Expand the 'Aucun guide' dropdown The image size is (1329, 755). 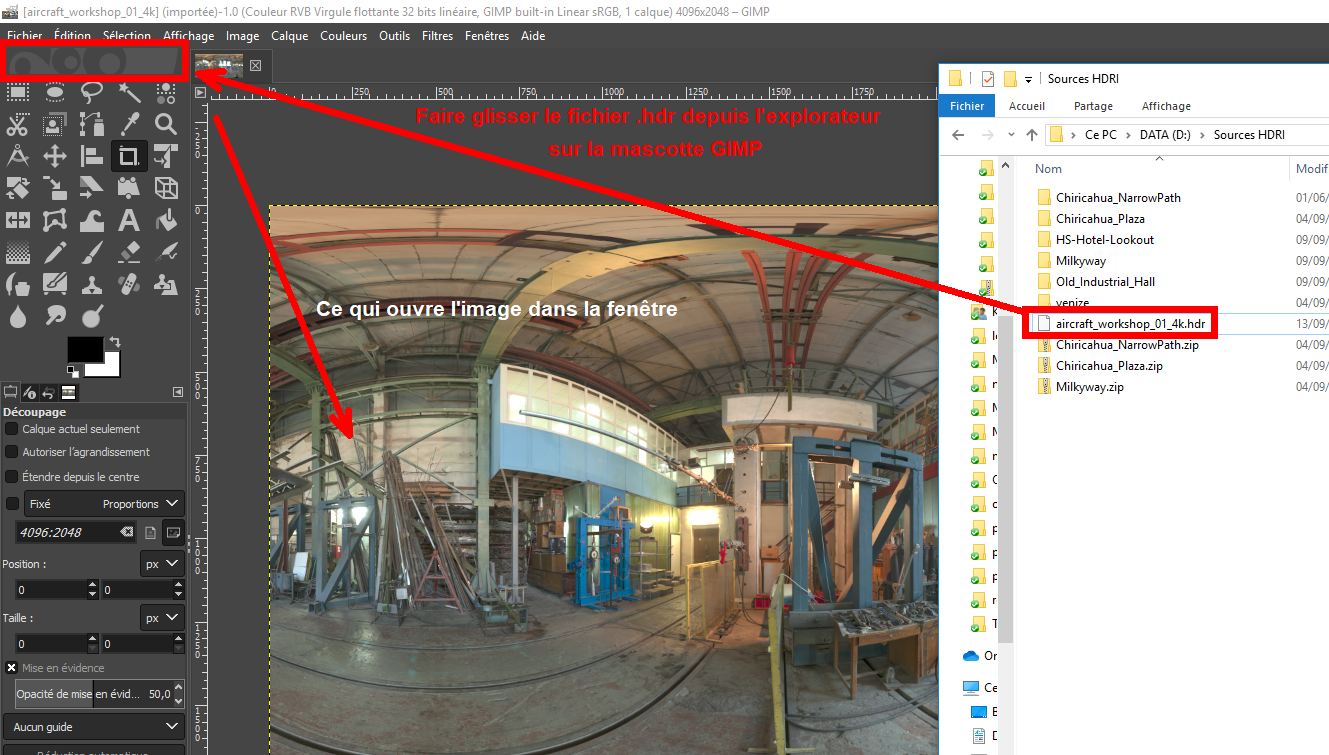(x=93, y=727)
